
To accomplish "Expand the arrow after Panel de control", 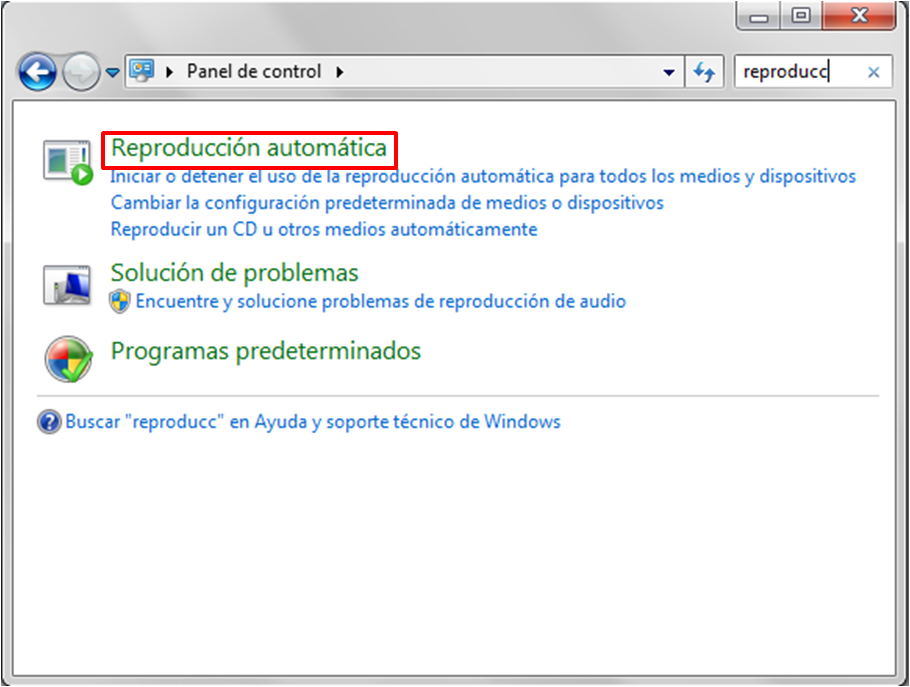I will click(340, 72).
